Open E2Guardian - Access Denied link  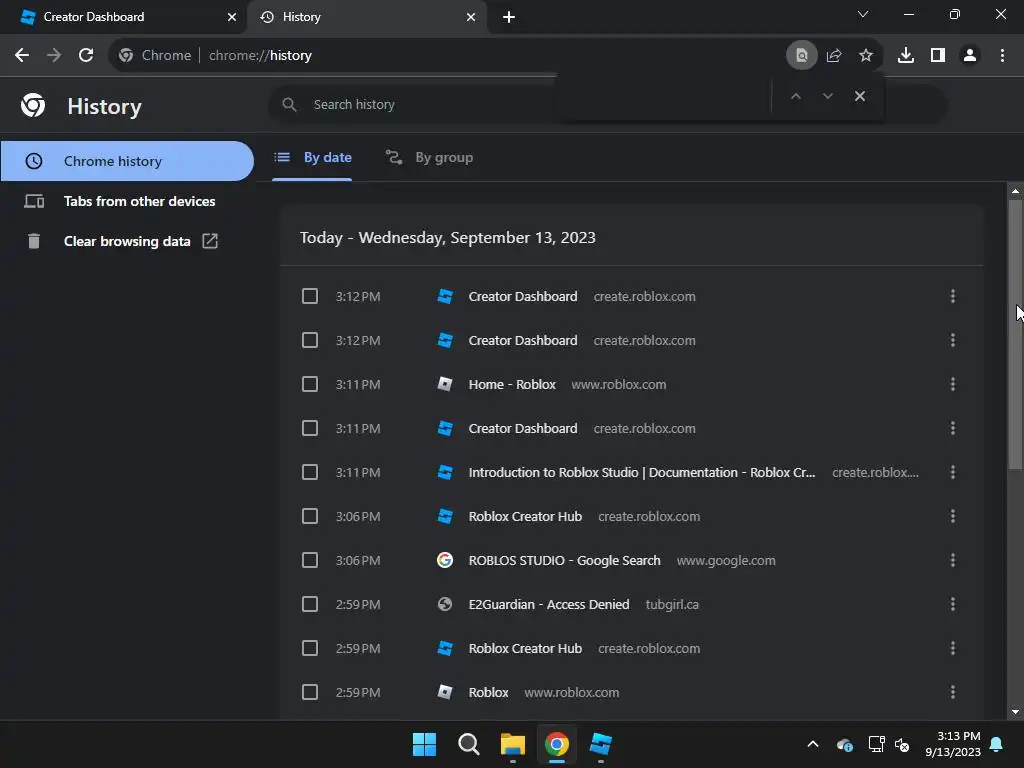coord(549,605)
